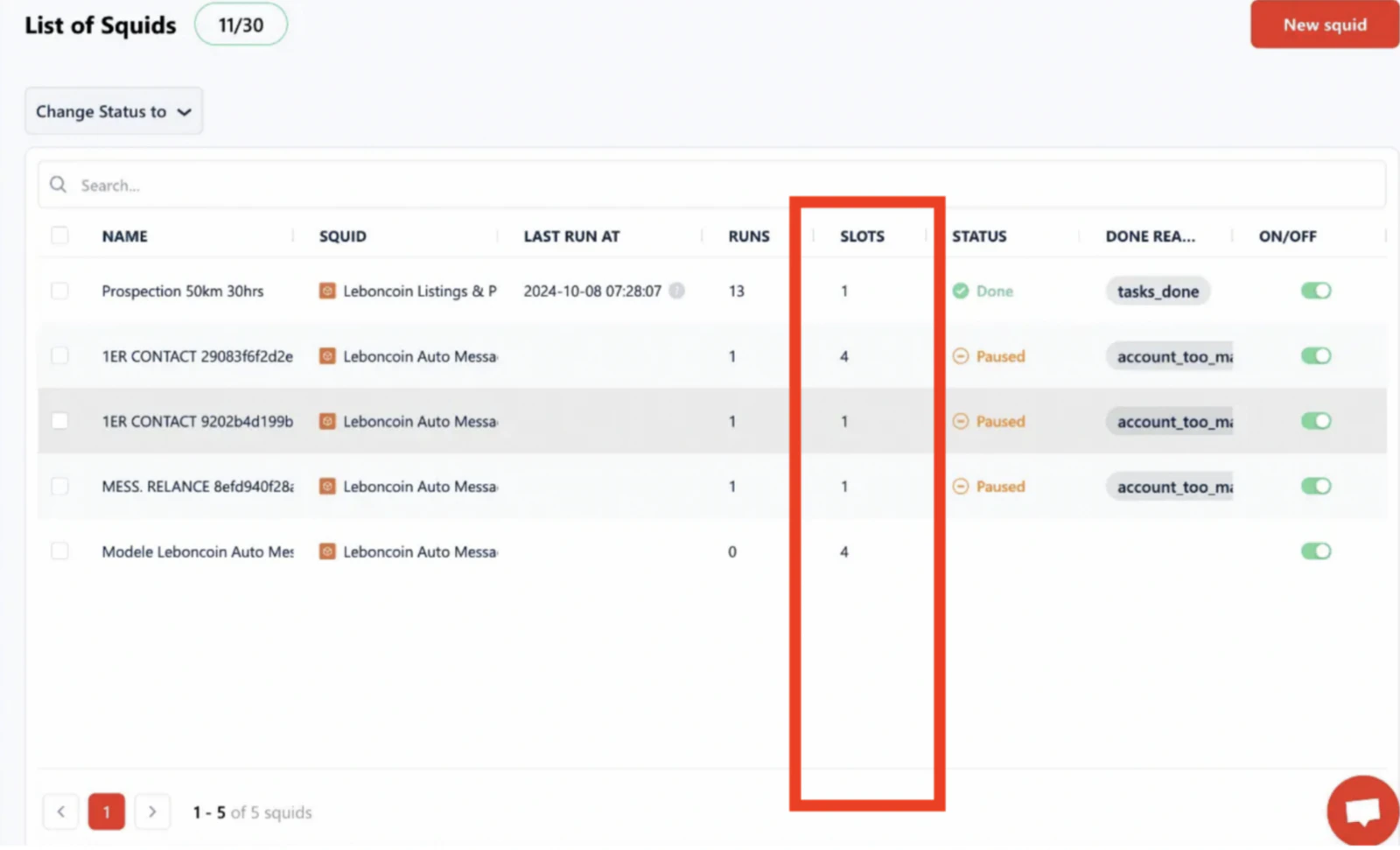Click the List of Squids heading
This screenshot has width=1400, height=850.
101,25
